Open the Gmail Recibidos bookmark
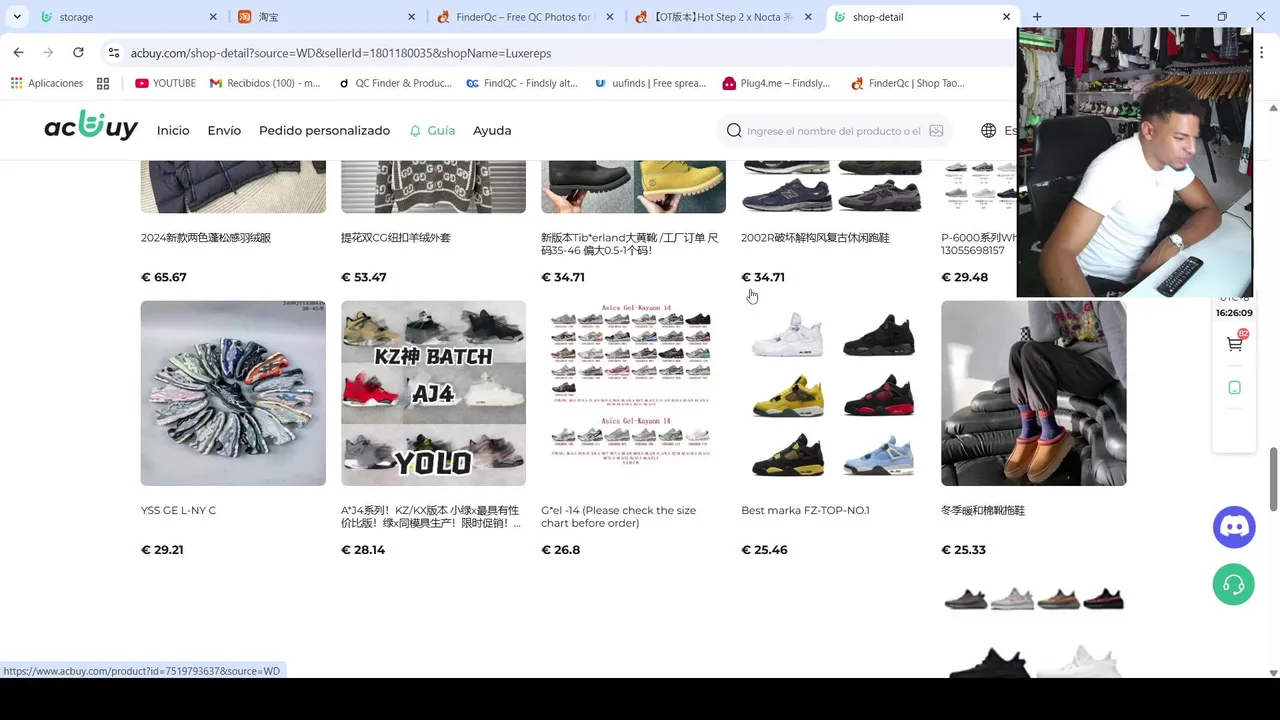 [x=265, y=83]
